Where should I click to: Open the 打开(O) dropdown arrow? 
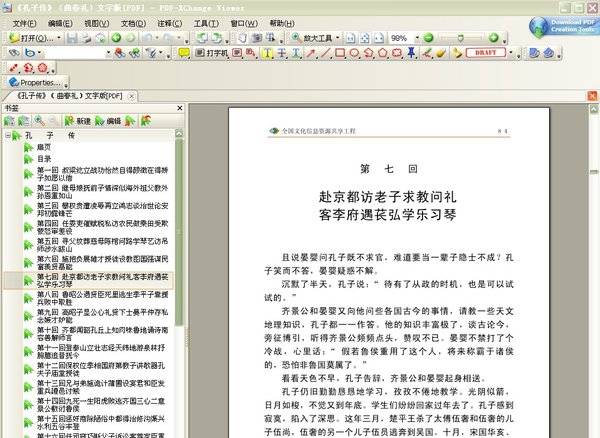[x=59, y=37]
